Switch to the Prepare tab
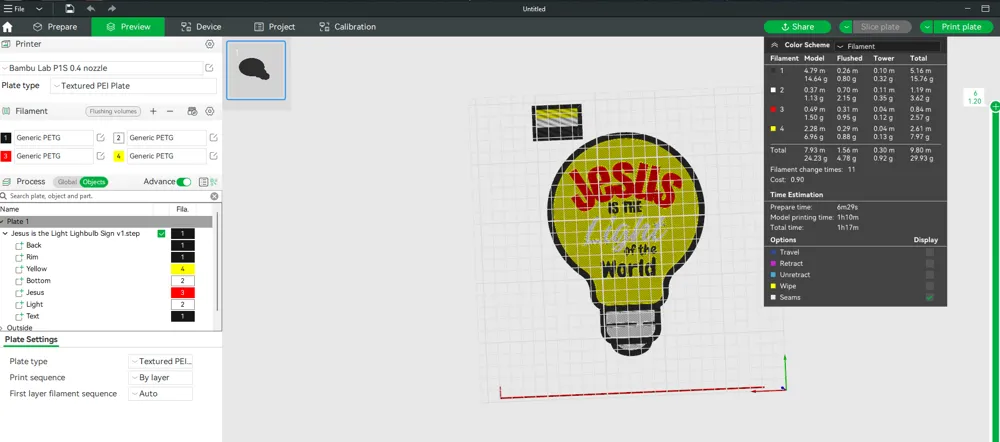The height and width of the screenshot is (442, 1000). pos(55,27)
